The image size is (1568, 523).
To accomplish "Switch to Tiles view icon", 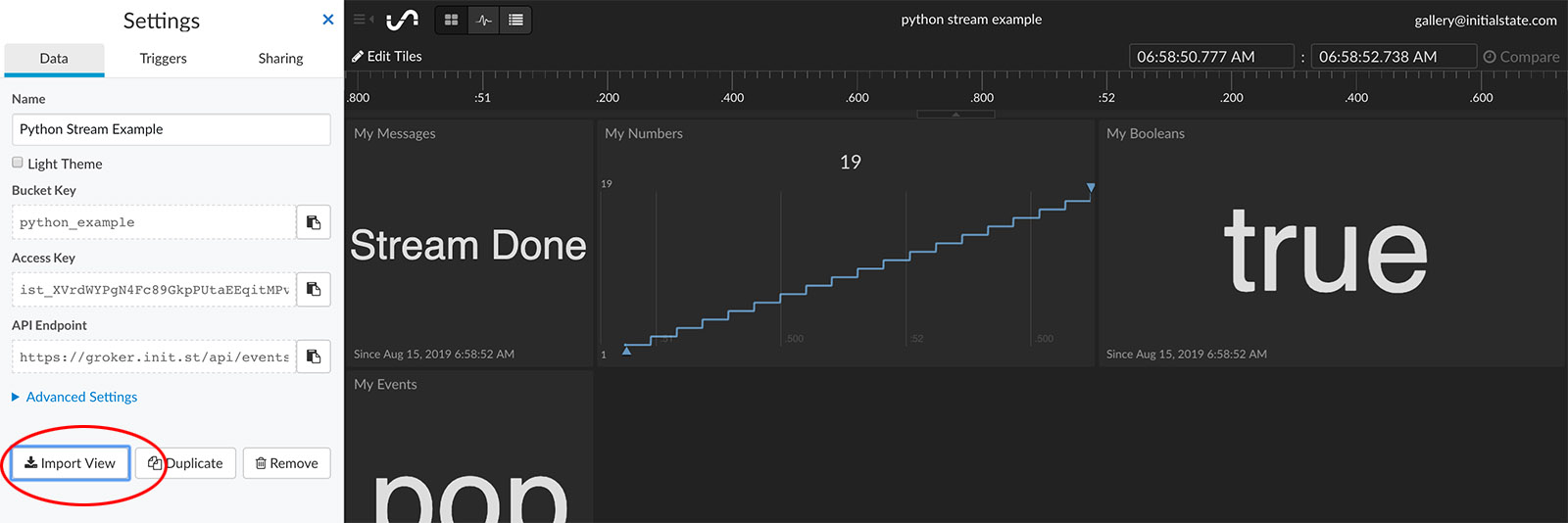I will 451,20.
